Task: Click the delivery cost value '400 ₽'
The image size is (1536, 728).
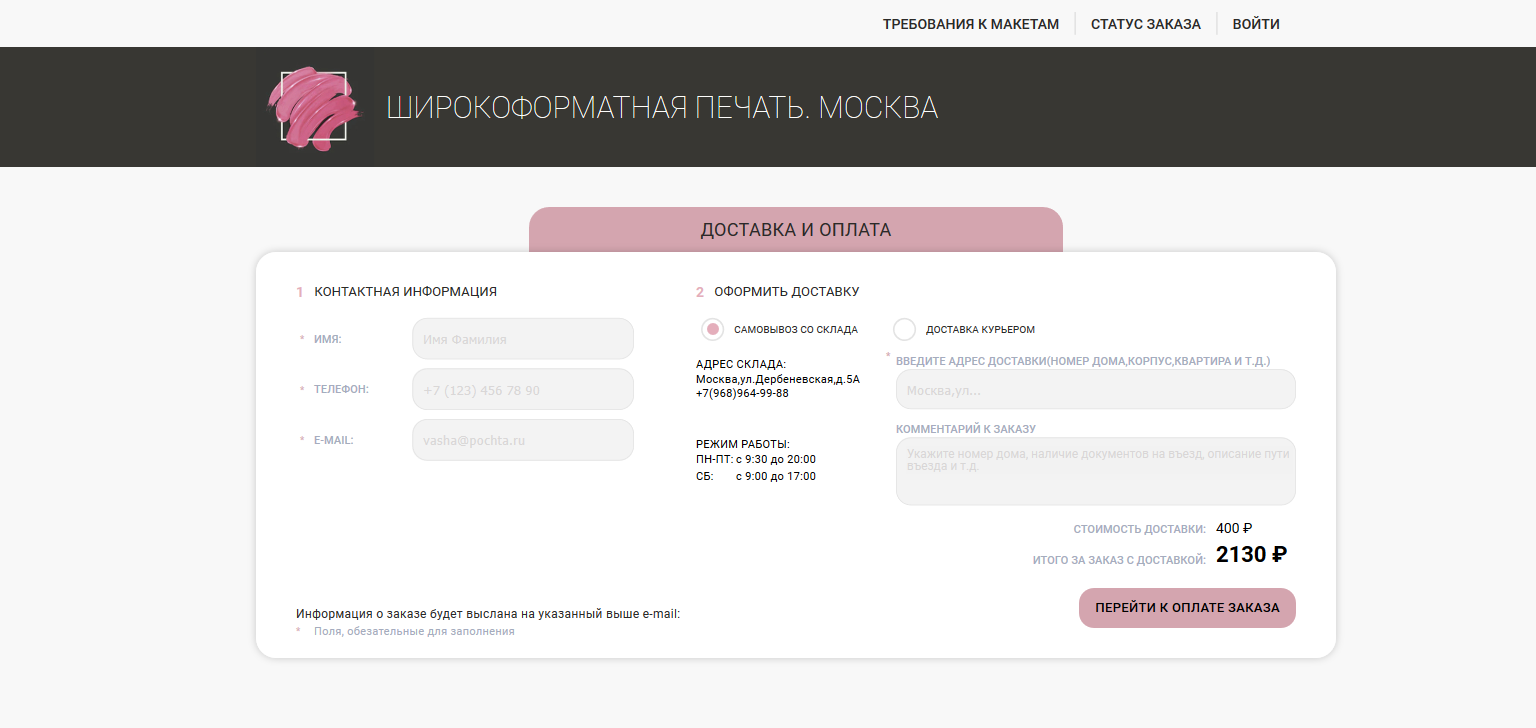Action: pos(1232,527)
